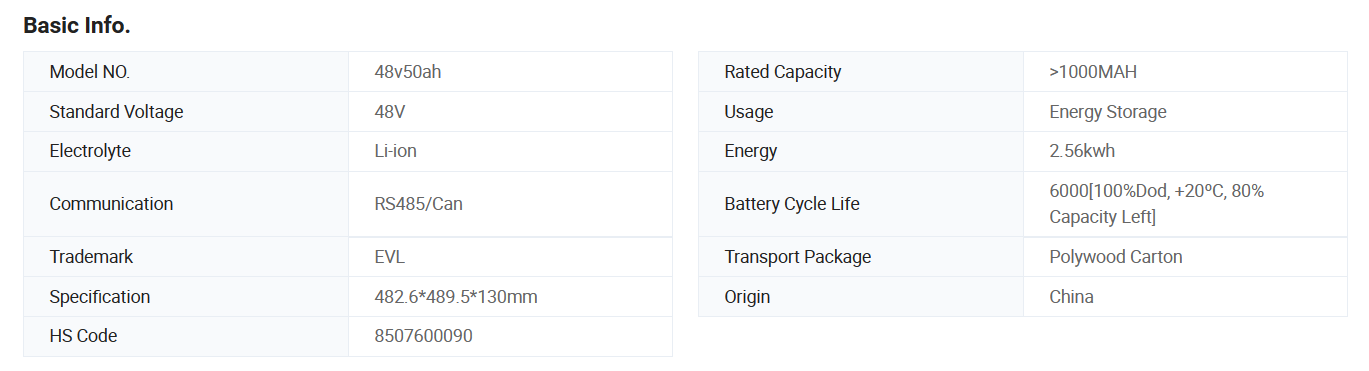The width and height of the screenshot is (1369, 371).
Task: Click the Electrolyte Li-ion value
Action: 395,152
